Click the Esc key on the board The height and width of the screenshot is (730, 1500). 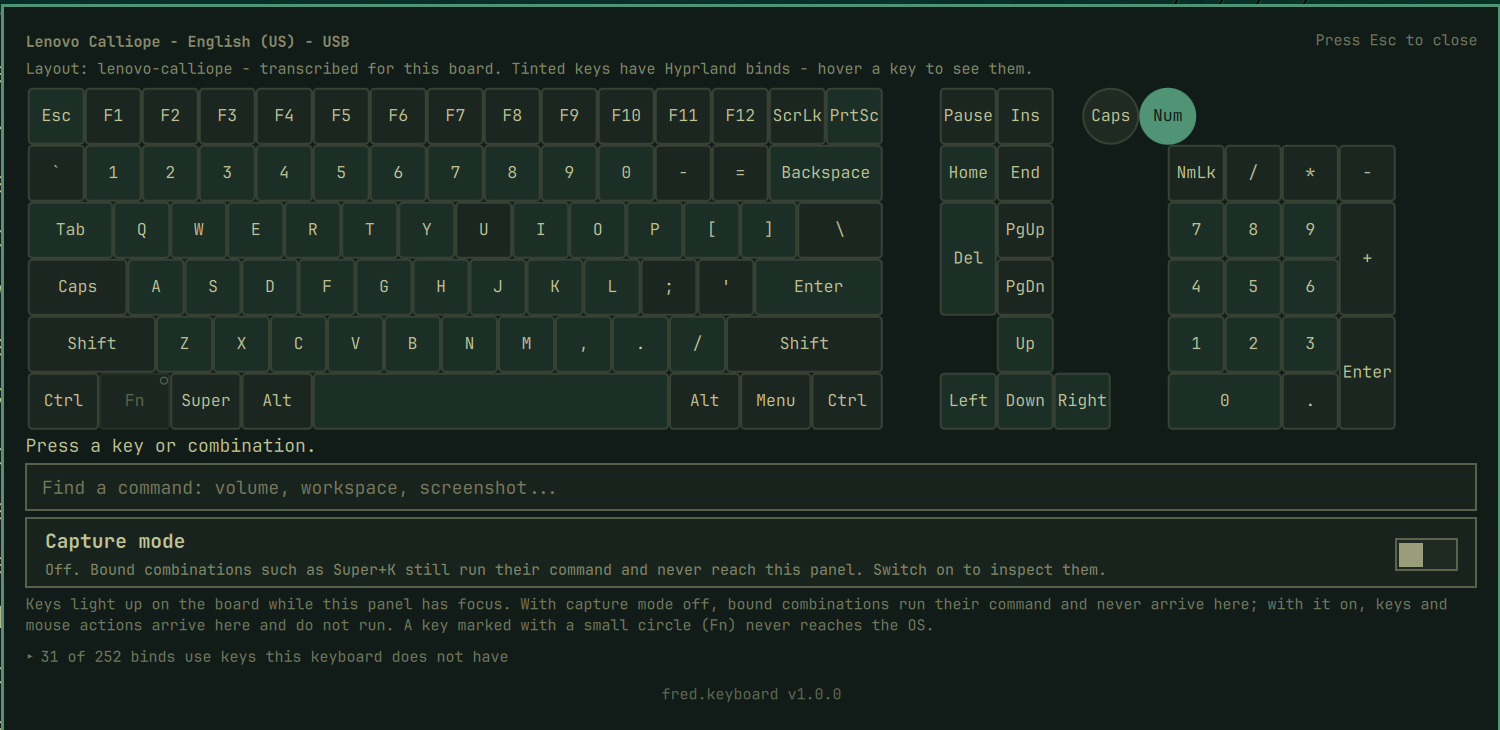tap(56, 116)
